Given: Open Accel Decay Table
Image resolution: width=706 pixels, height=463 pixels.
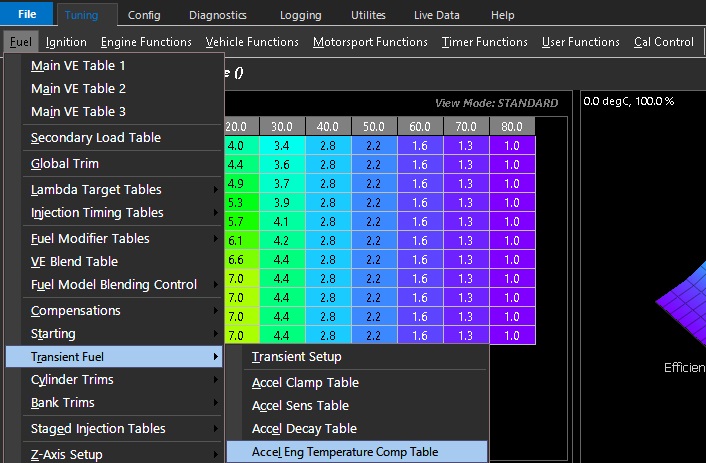Looking at the screenshot, I should 357,429.
